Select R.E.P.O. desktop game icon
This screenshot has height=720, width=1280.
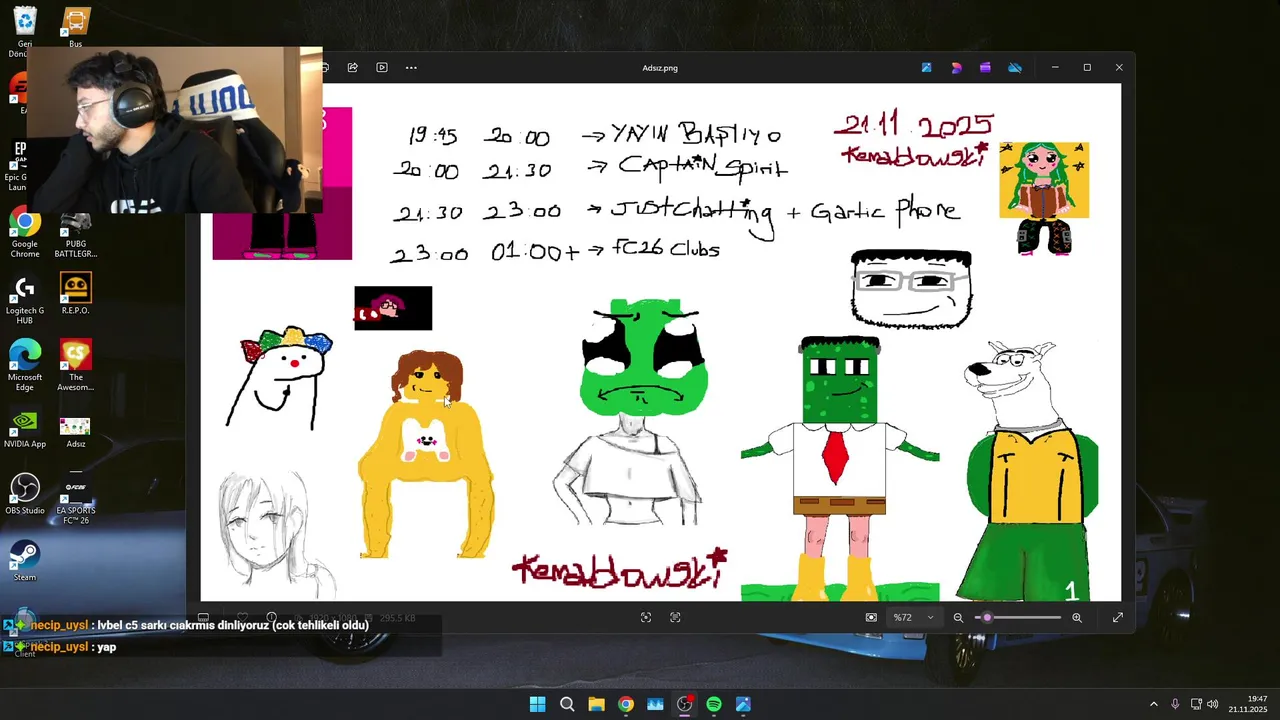point(75,295)
